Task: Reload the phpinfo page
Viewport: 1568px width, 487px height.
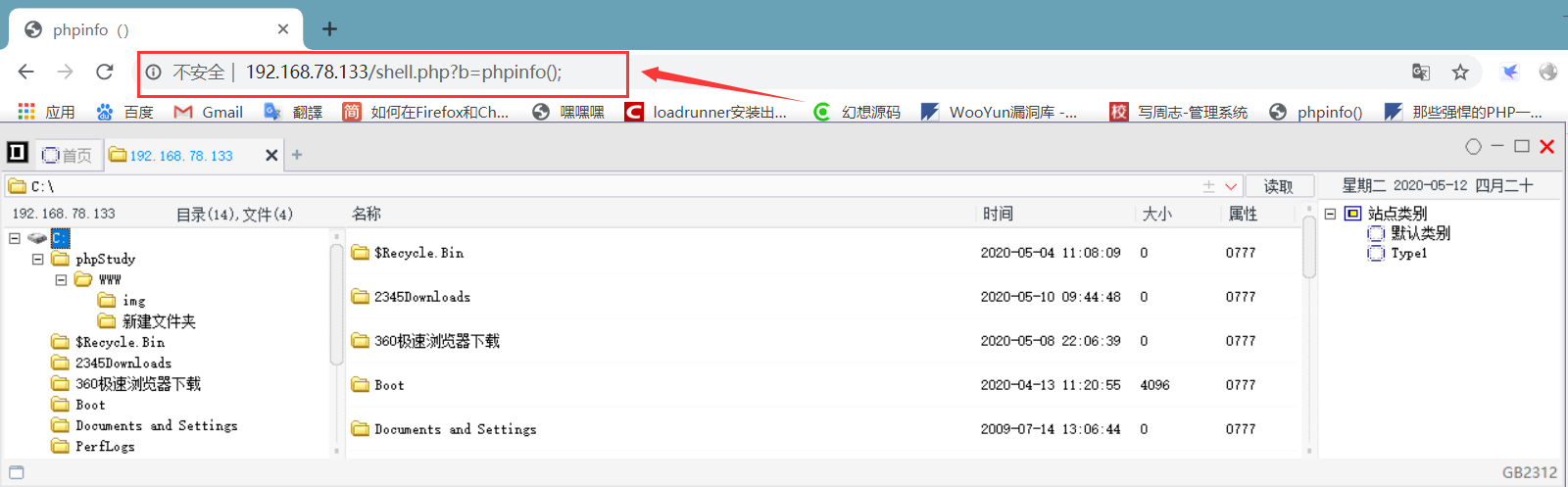Action: [x=104, y=72]
